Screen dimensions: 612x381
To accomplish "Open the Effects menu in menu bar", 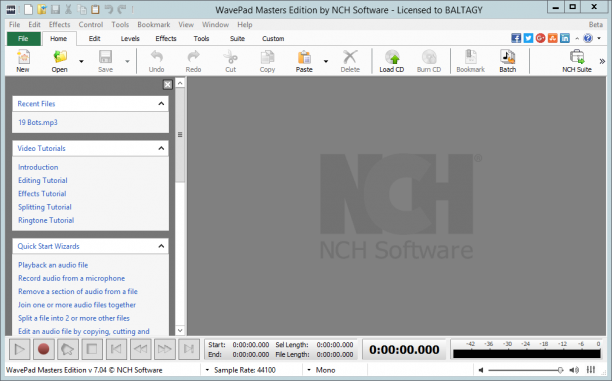I will (59, 25).
